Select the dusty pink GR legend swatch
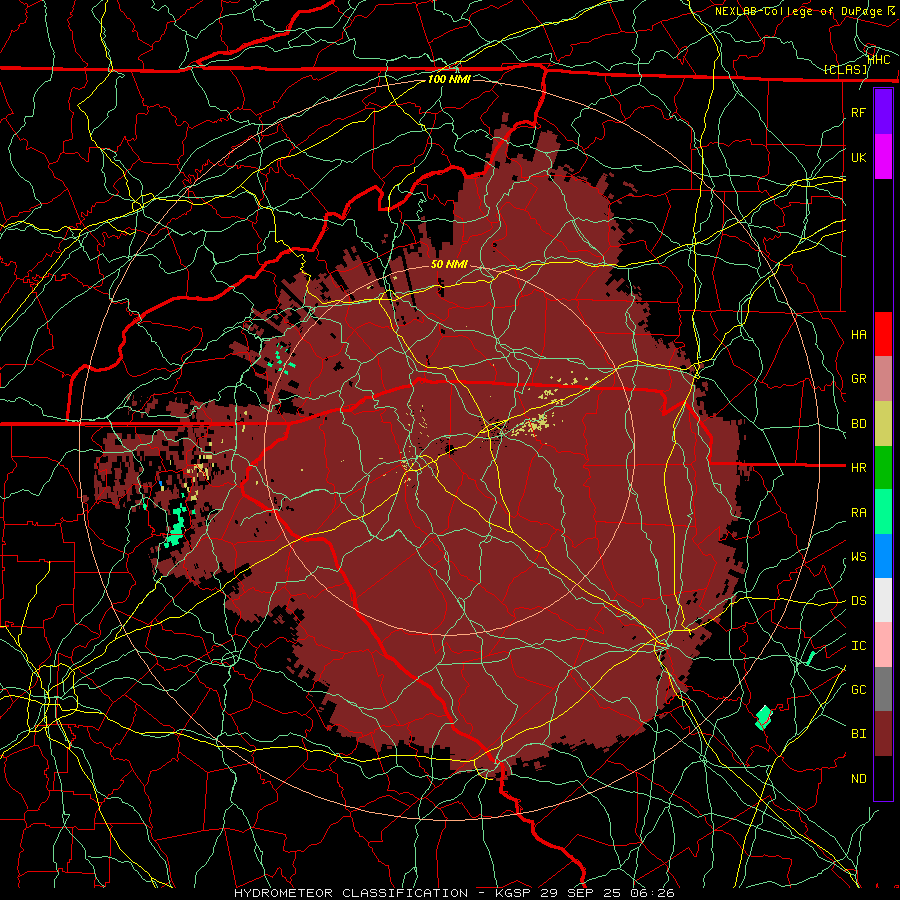Screen dimensions: 900x900 883,379
